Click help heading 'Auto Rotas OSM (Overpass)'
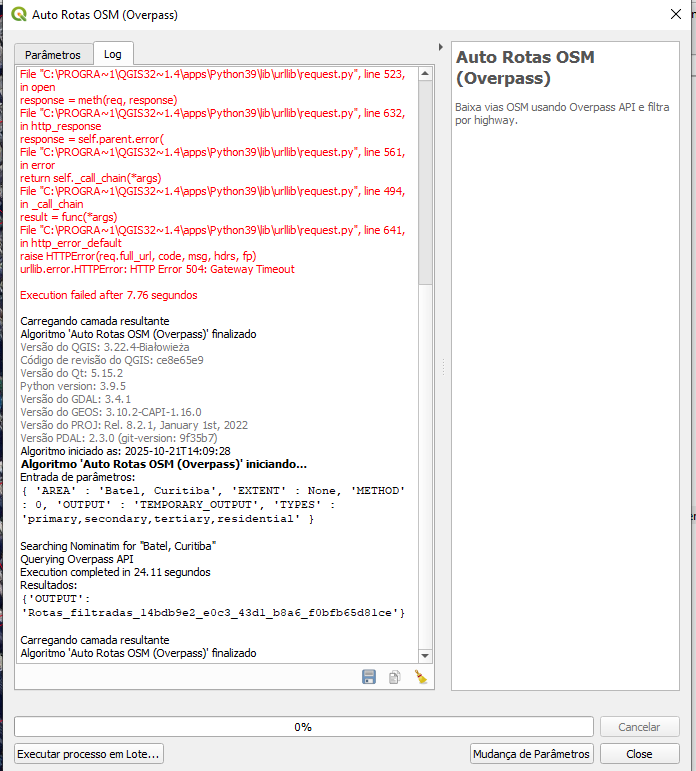696x771 pixels. 525,67
